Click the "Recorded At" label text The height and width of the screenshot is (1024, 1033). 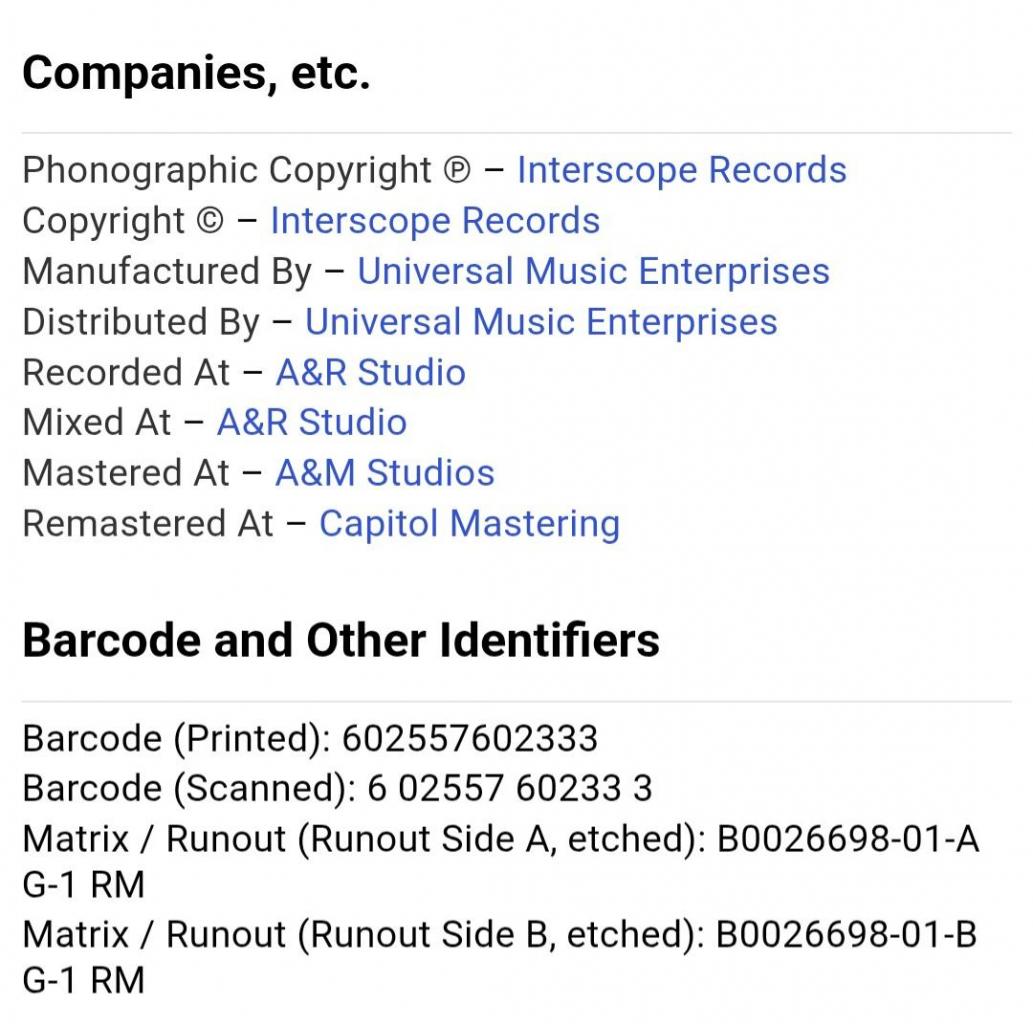(x=126, y=373)
